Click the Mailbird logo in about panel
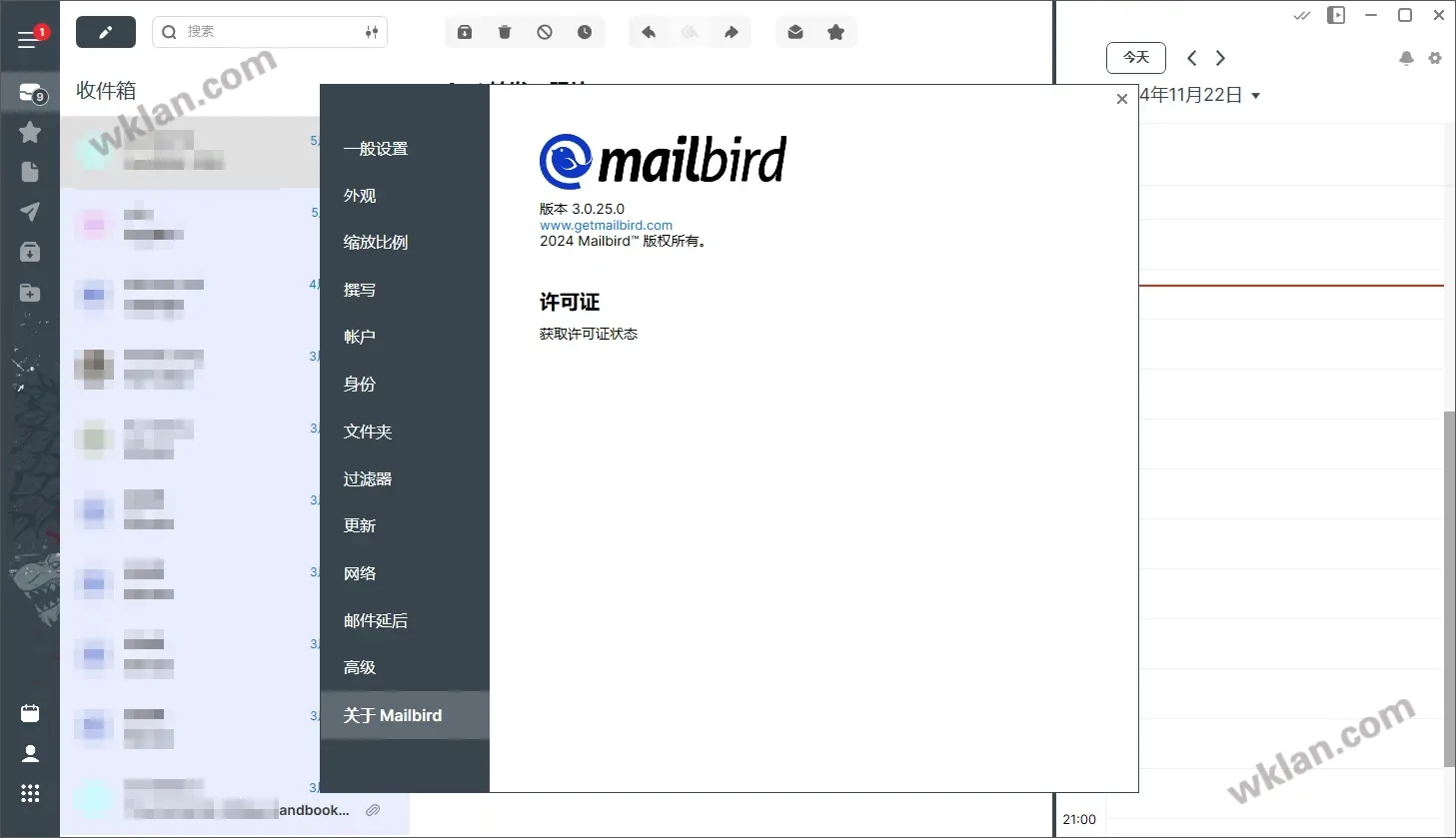 [663, 162]
